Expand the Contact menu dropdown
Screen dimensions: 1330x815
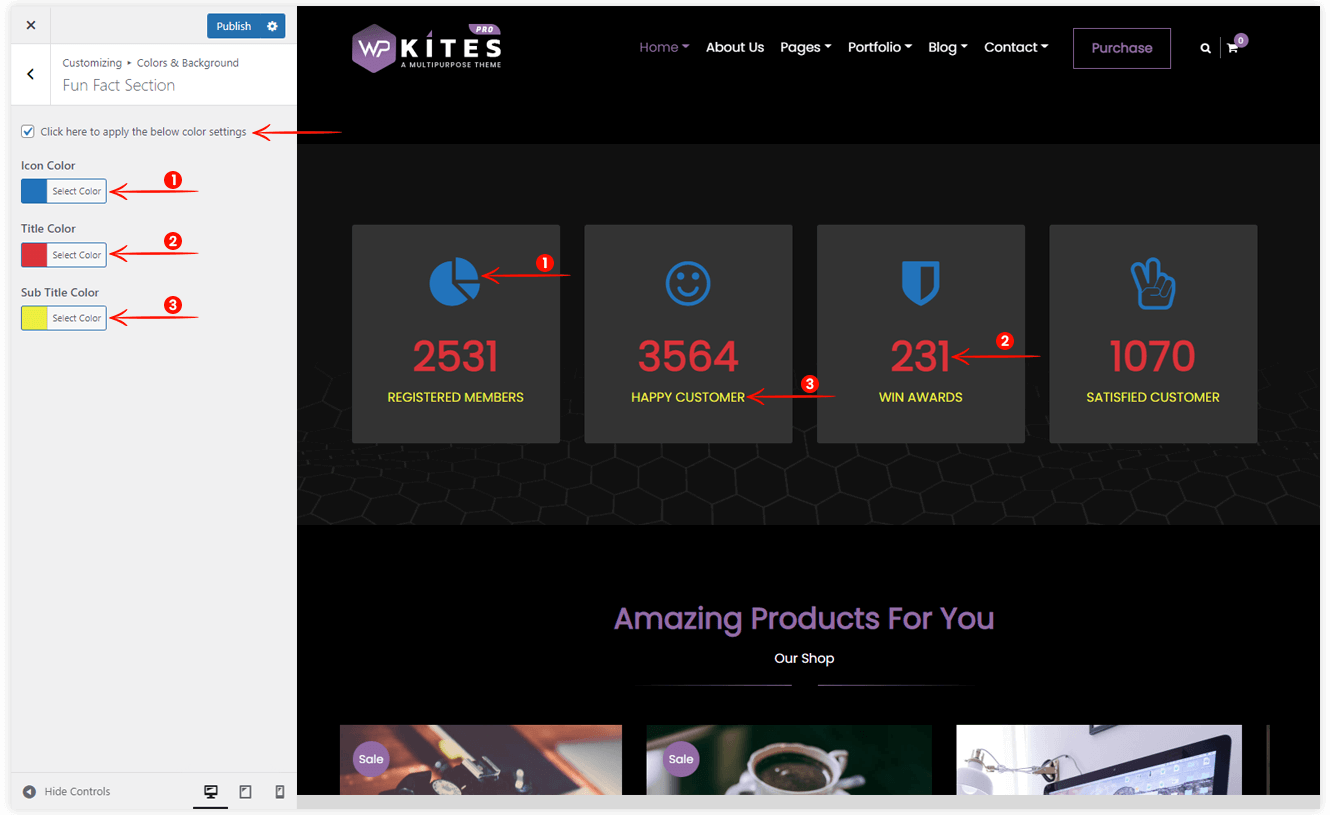[x=1016, y=47]
